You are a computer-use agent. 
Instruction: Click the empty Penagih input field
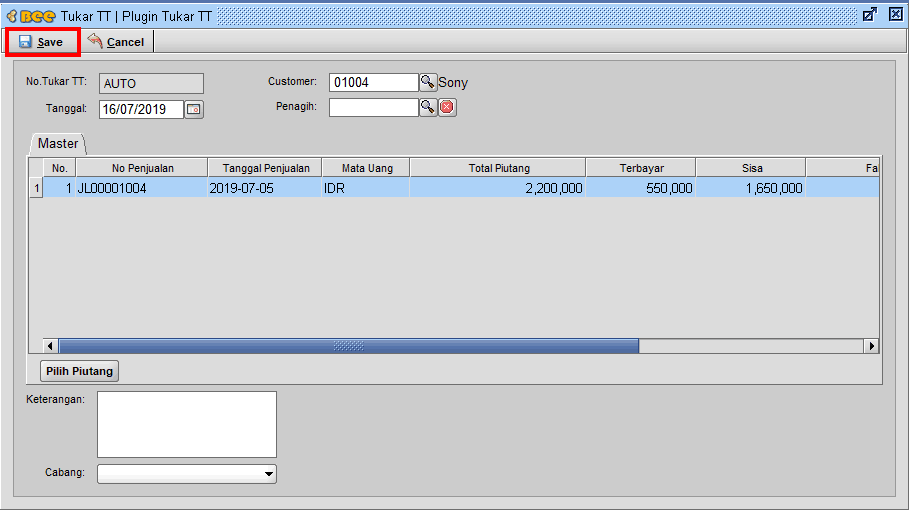[x=373, y=107]
